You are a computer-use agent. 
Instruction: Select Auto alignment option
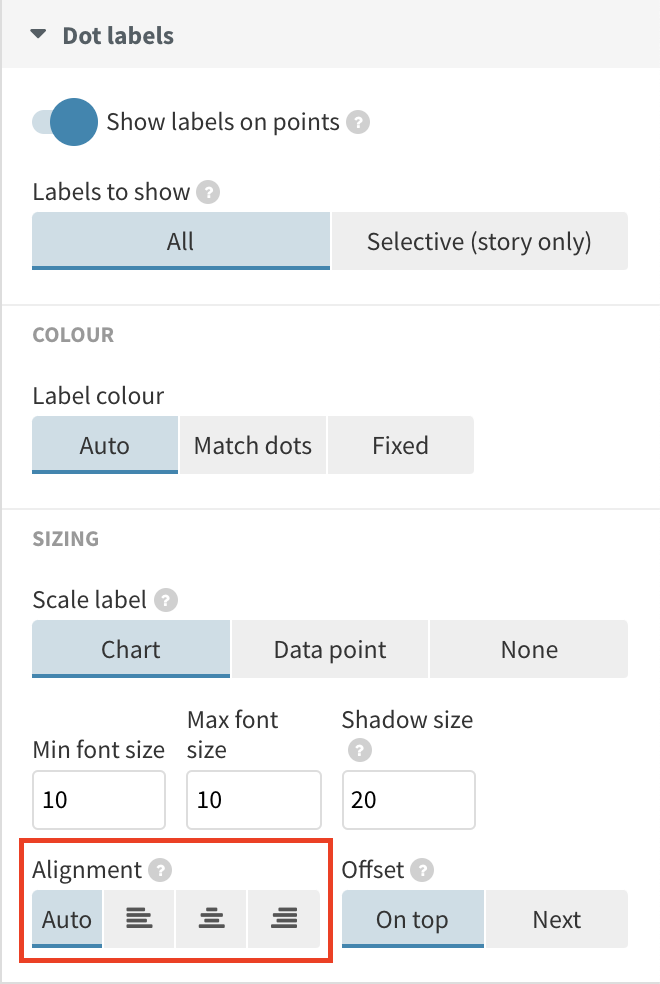point(67,919)
